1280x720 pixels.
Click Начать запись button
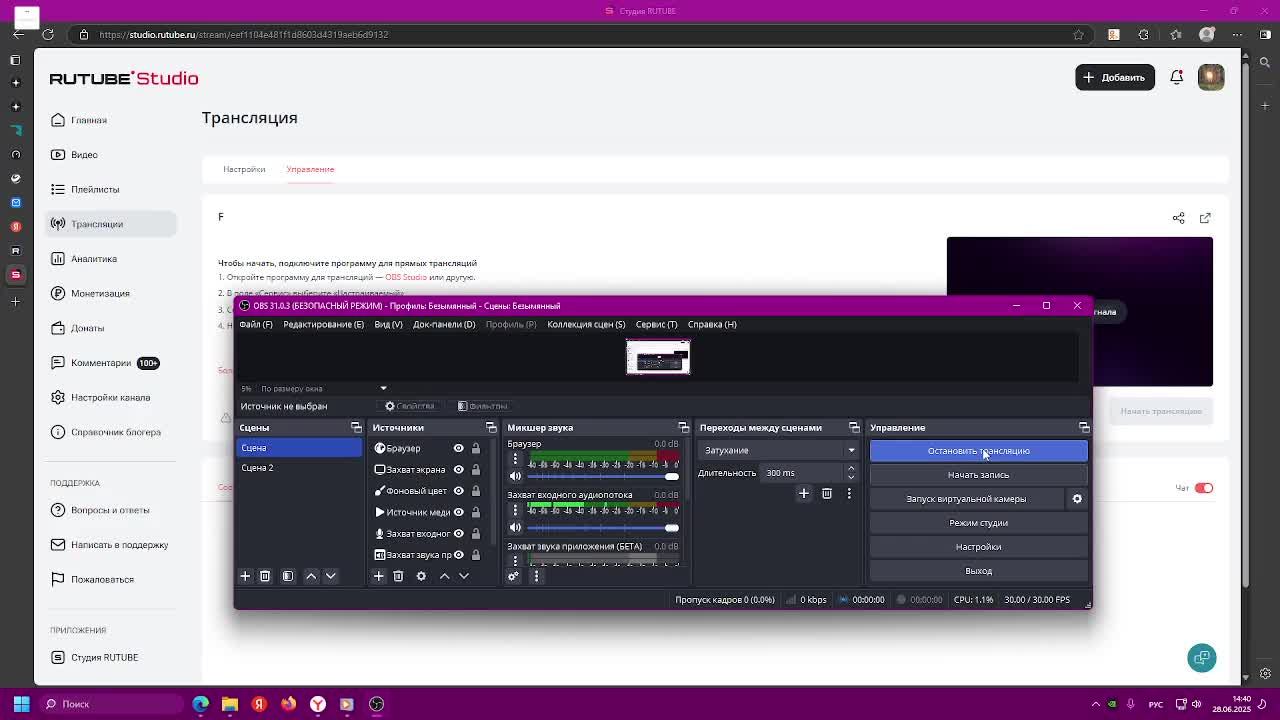978,475
